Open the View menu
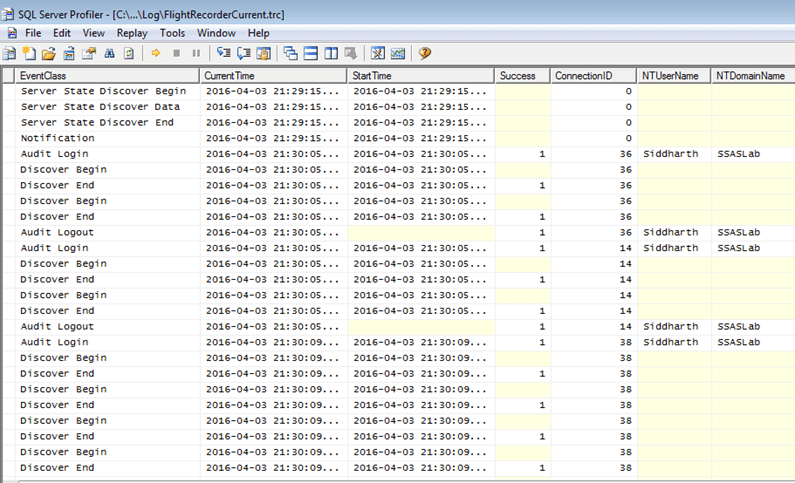The image size is (795, 483). [94, 33]
